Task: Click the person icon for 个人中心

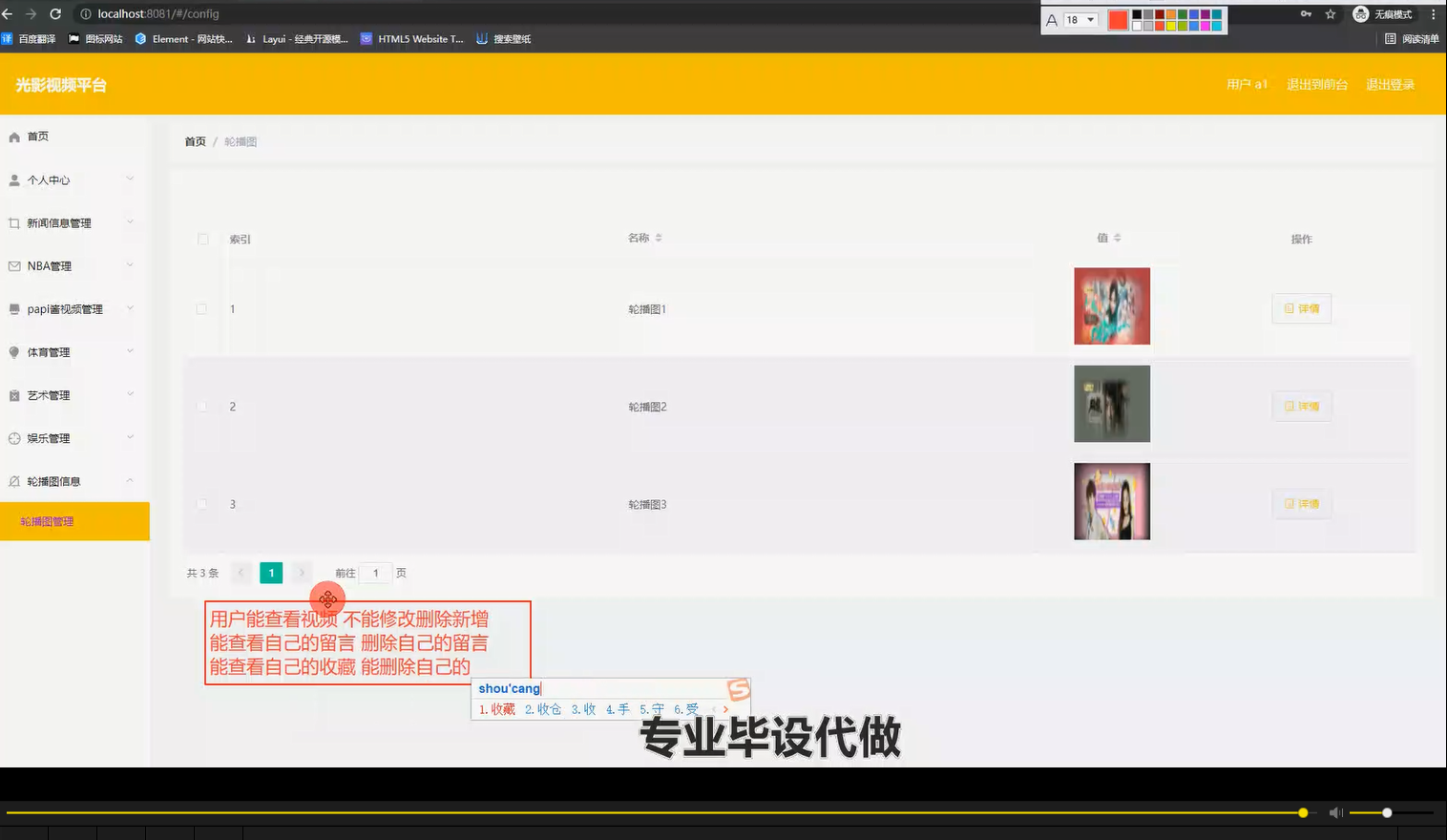Action: [x=13, y=179]
